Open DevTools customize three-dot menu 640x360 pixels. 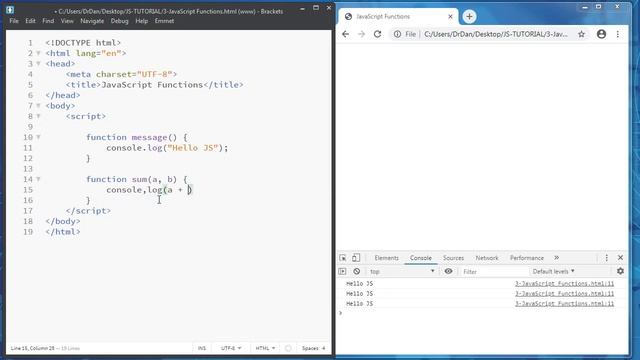607,258
